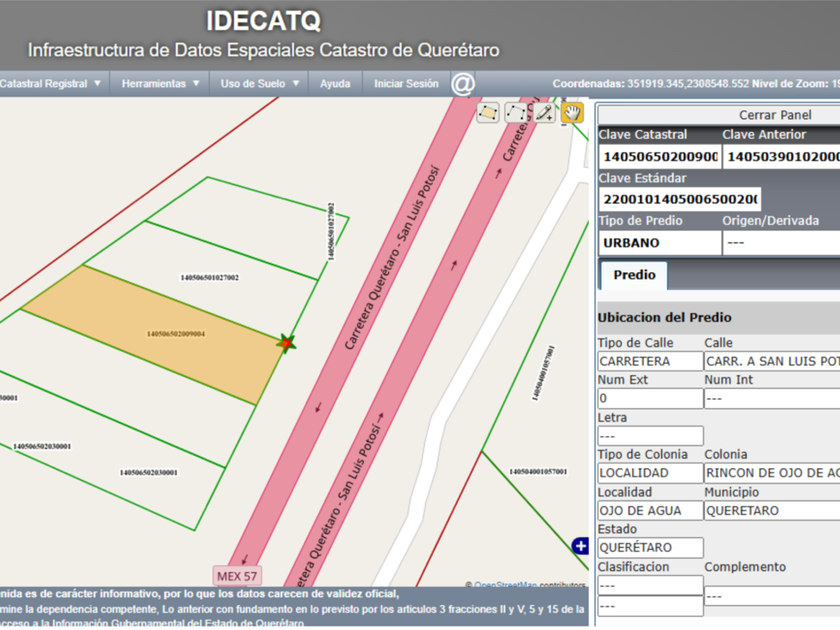The height and width of the screenshot is (630, 840).
Task: Open the OpenStreetMap attribution link
Action: pyautogui.click(x=505, y=585)
